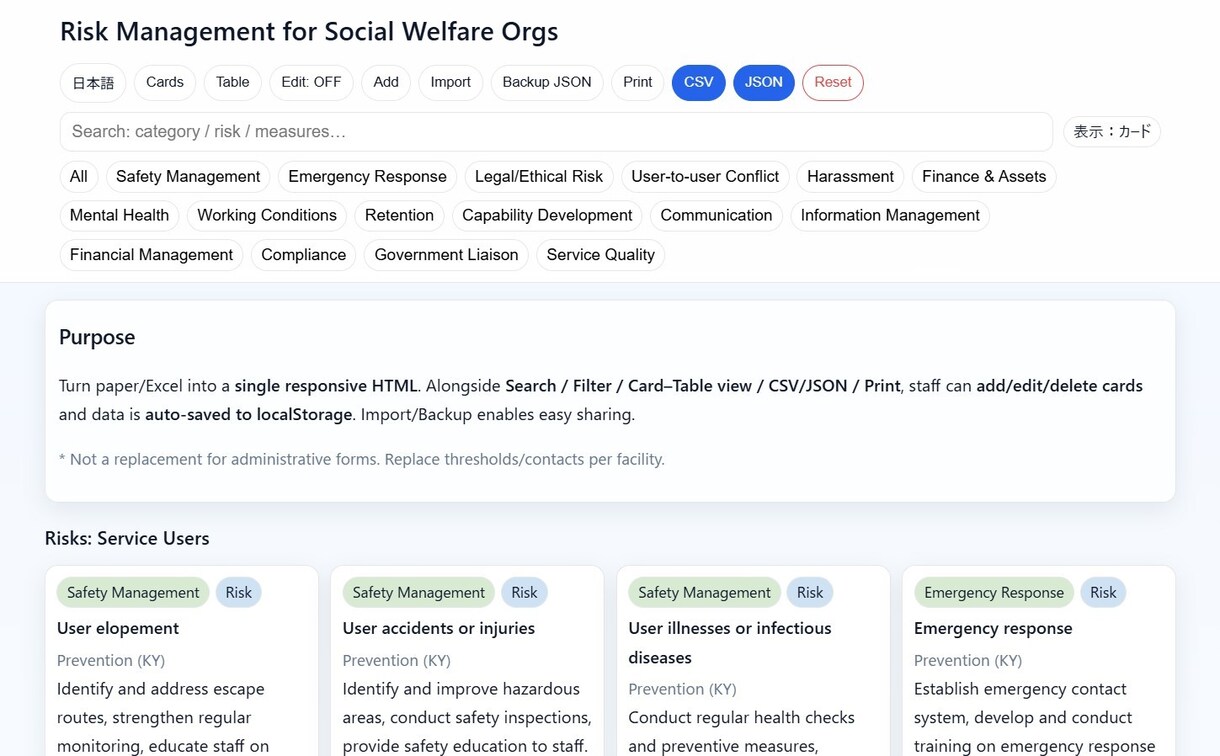Screen dimensions: 1220x756
Task: Filter by Capability Development
Action: click(547, 216)
